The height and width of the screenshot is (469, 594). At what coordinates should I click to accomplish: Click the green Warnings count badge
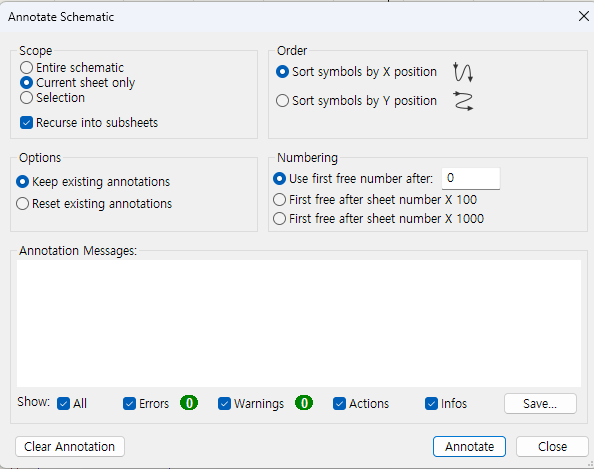point(304,403)
